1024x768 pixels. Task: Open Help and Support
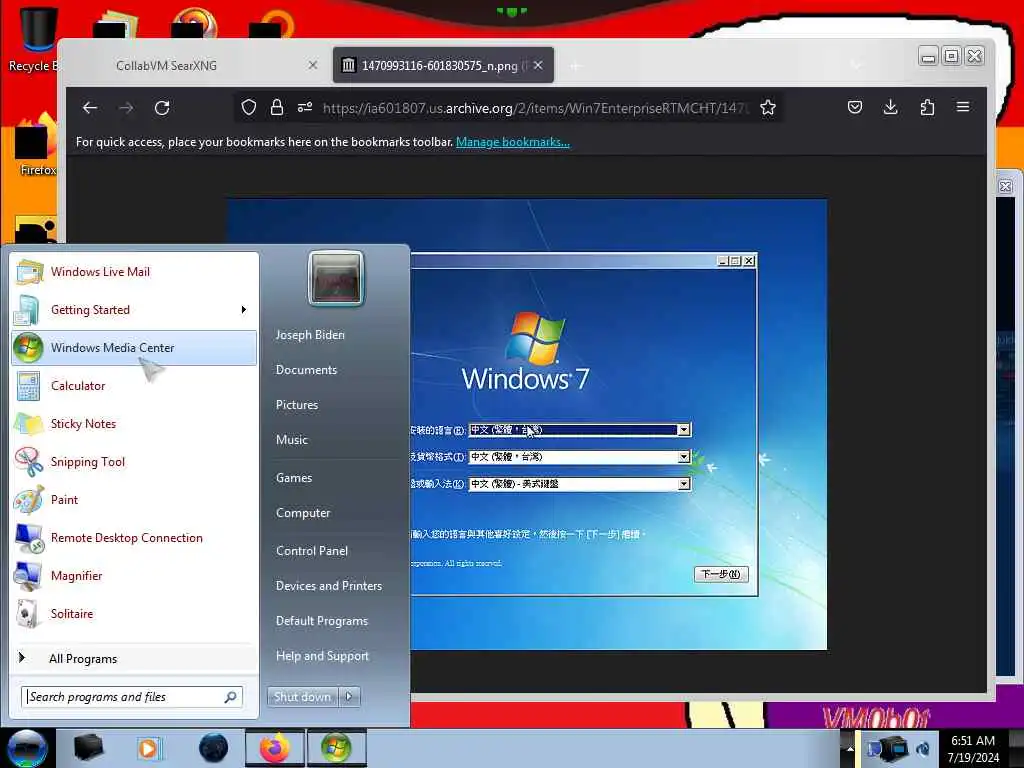[322, 656]
